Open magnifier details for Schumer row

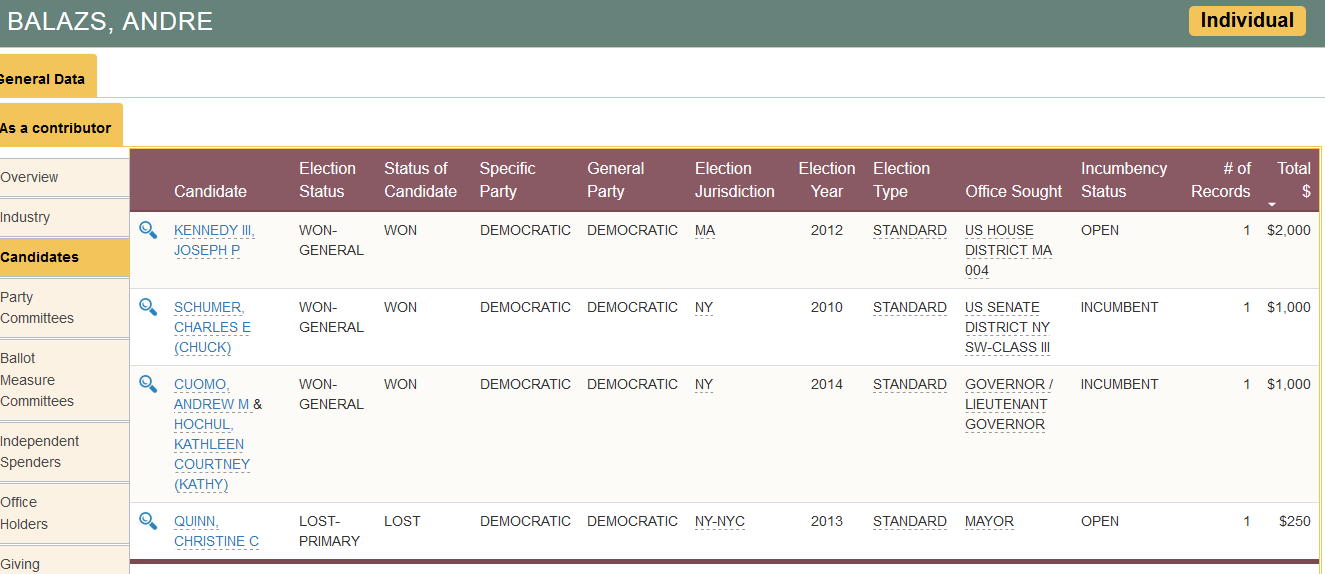[148, 307]
